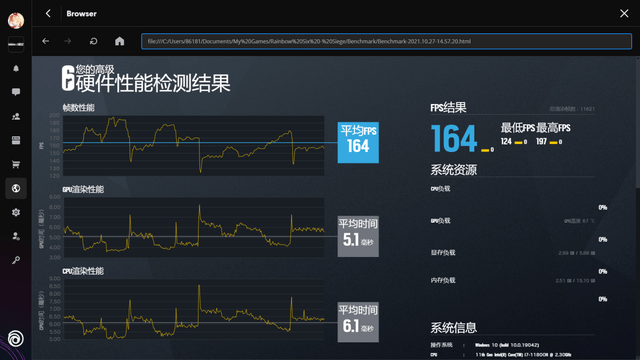Click the Rainbow Six logo in heading

point(68,78)
